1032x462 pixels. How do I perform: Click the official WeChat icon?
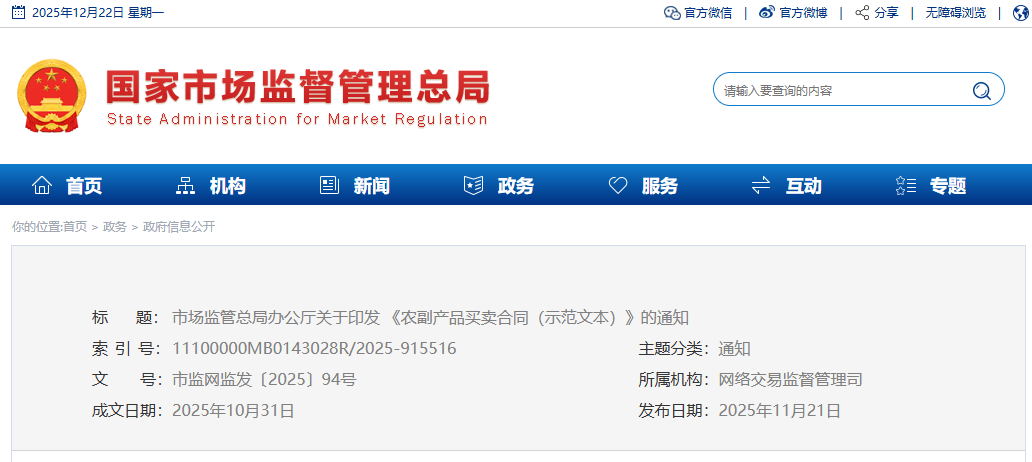pyautogui.click(x=672, y=13)
